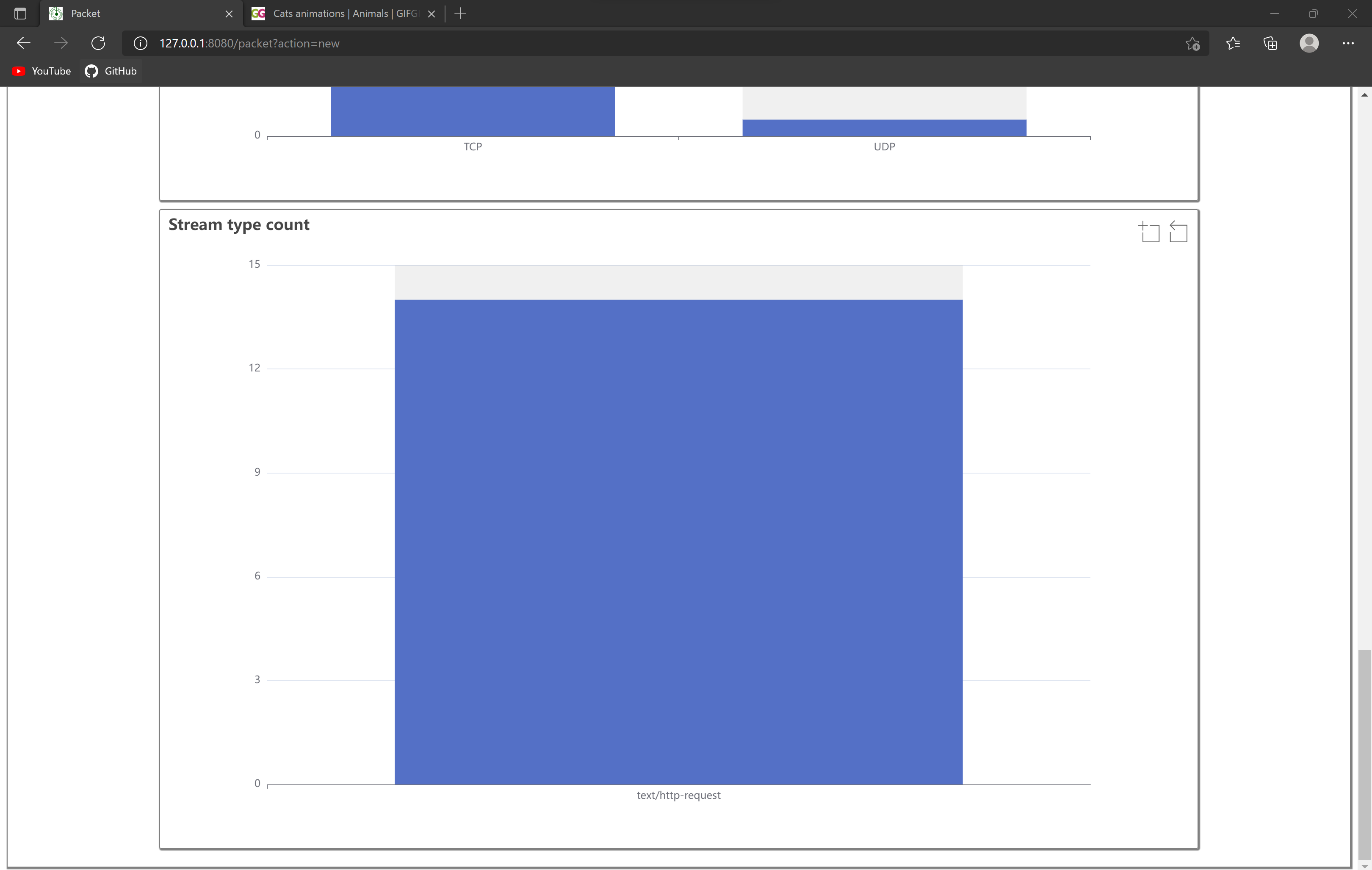1372x870 pixels.
Task: Switch to the Cats animations tab
Action: pos(342,13)
